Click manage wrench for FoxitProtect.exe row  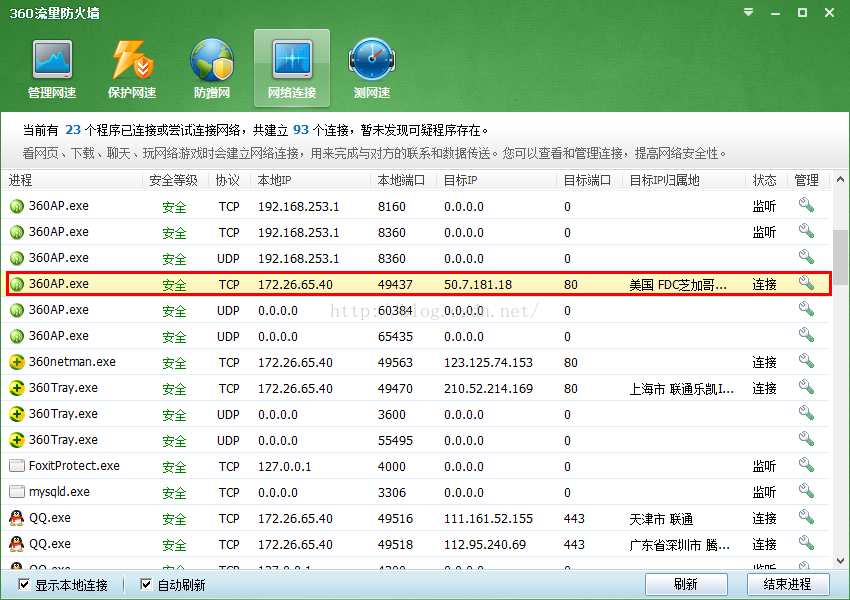pos(806,466)
